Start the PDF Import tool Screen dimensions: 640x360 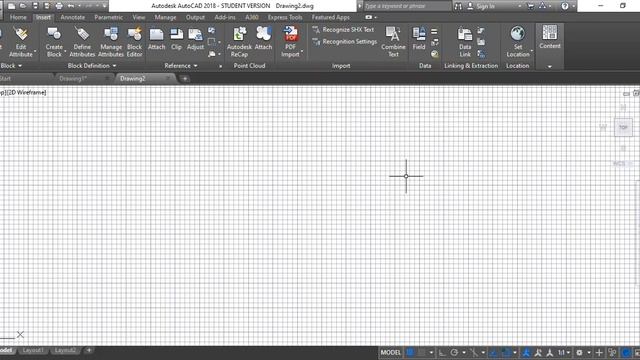point(290,42)
